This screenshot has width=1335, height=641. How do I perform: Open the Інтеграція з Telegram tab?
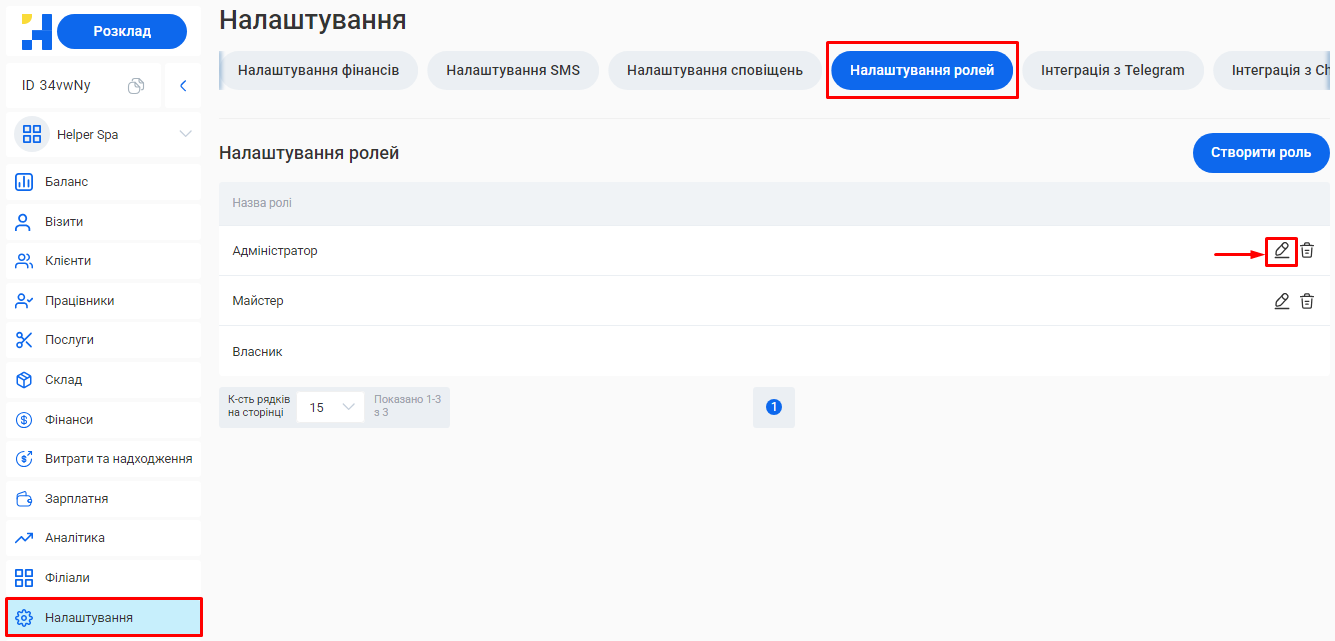1112,70
